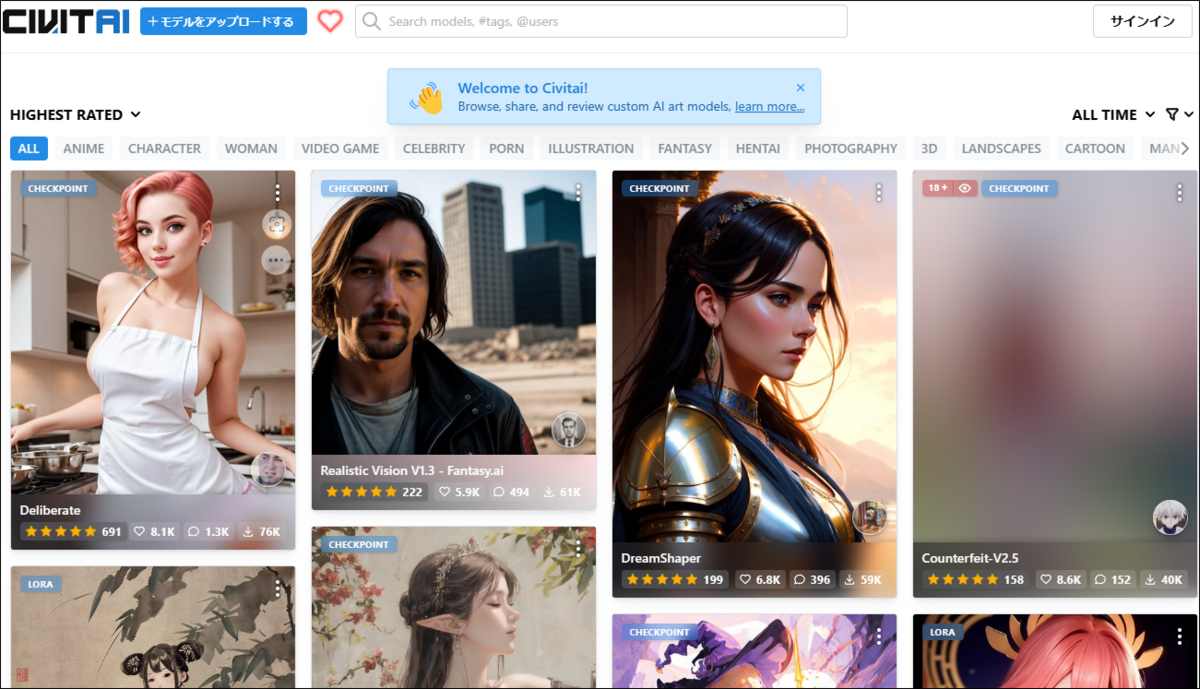Click the ellipsis bubble on Deliberate image
This screenshot has width=1200, height=689.
[x=276, y=261]
